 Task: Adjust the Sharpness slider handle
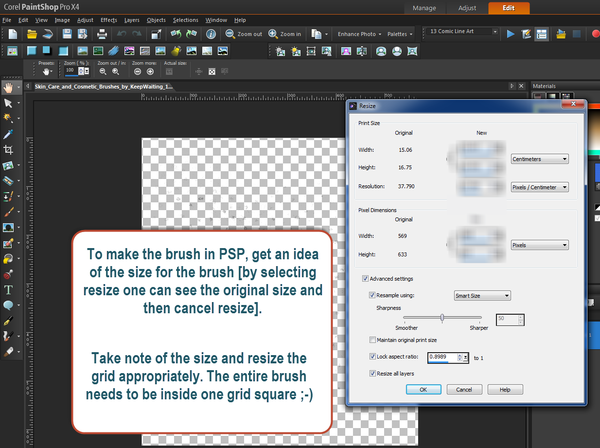pyautogui.click(x=442, y=317)
